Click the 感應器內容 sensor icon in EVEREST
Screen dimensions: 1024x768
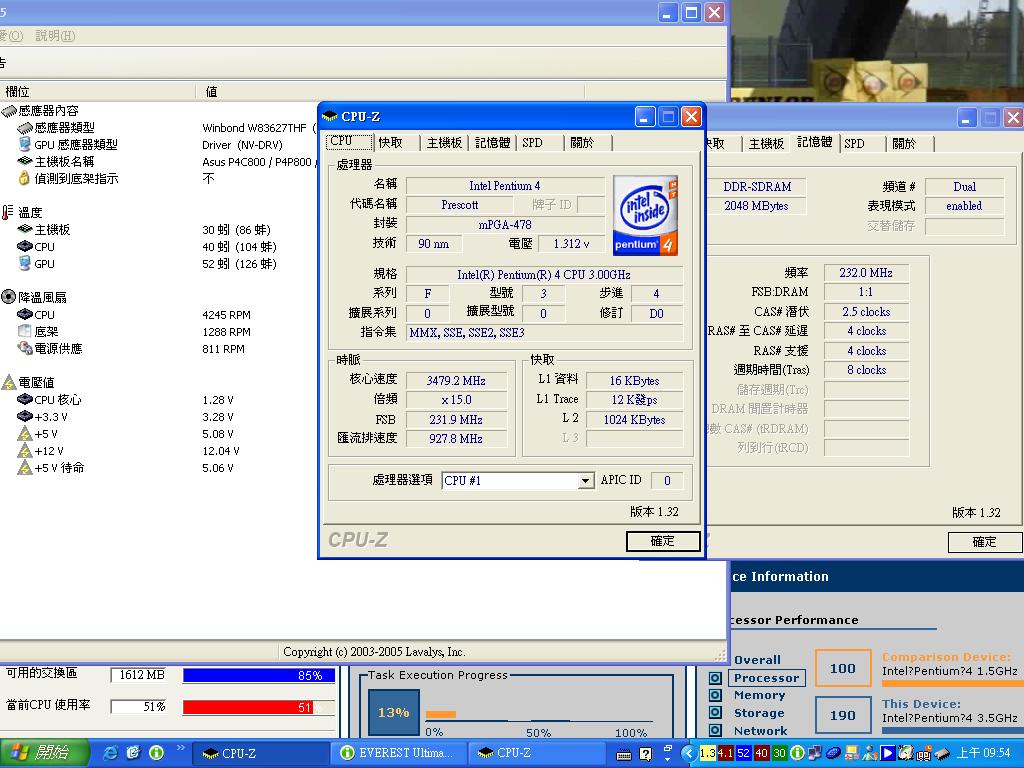click(9, 111)
